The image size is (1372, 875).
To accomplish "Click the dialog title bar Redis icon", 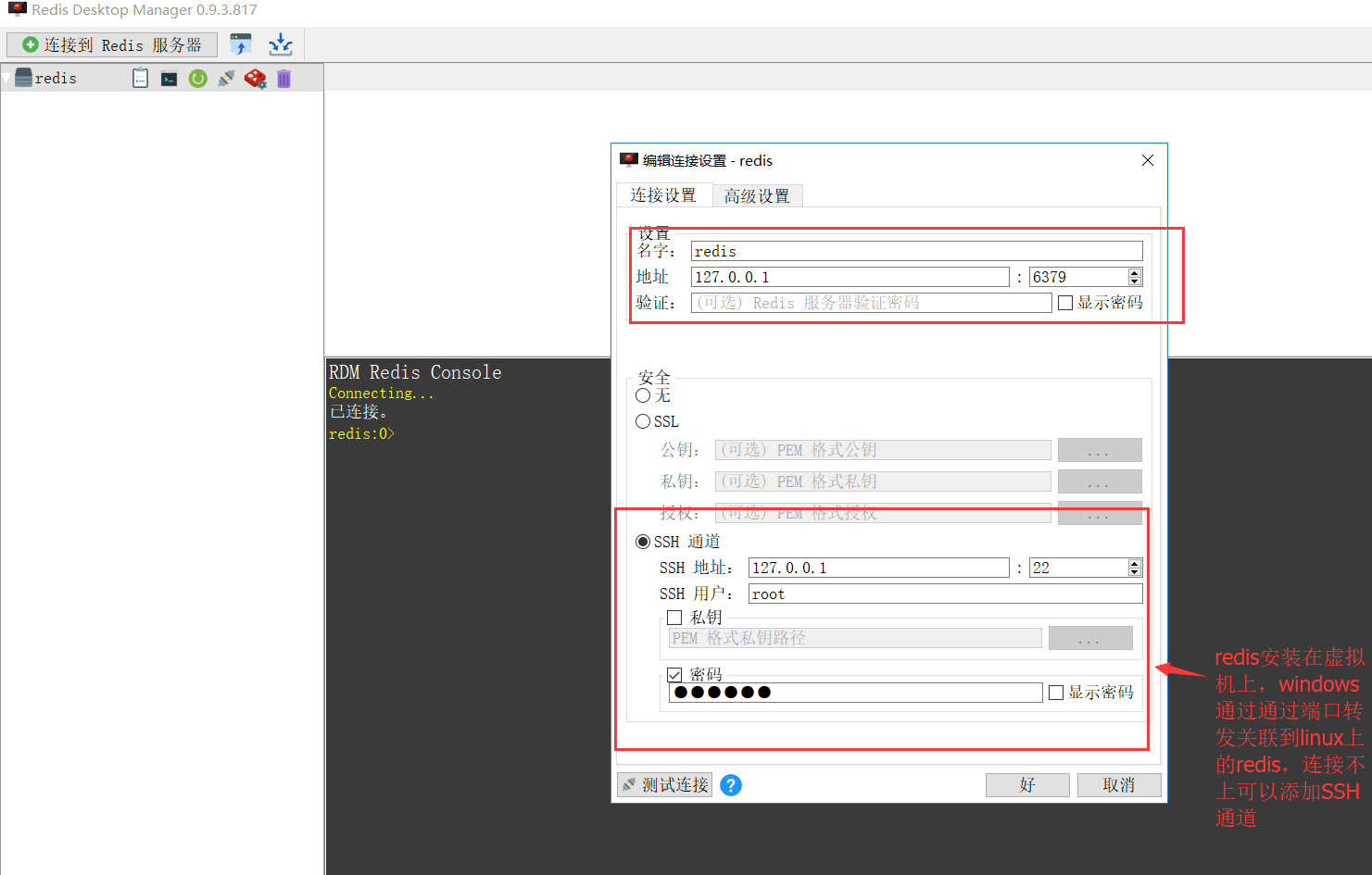I will coord(629,160).
